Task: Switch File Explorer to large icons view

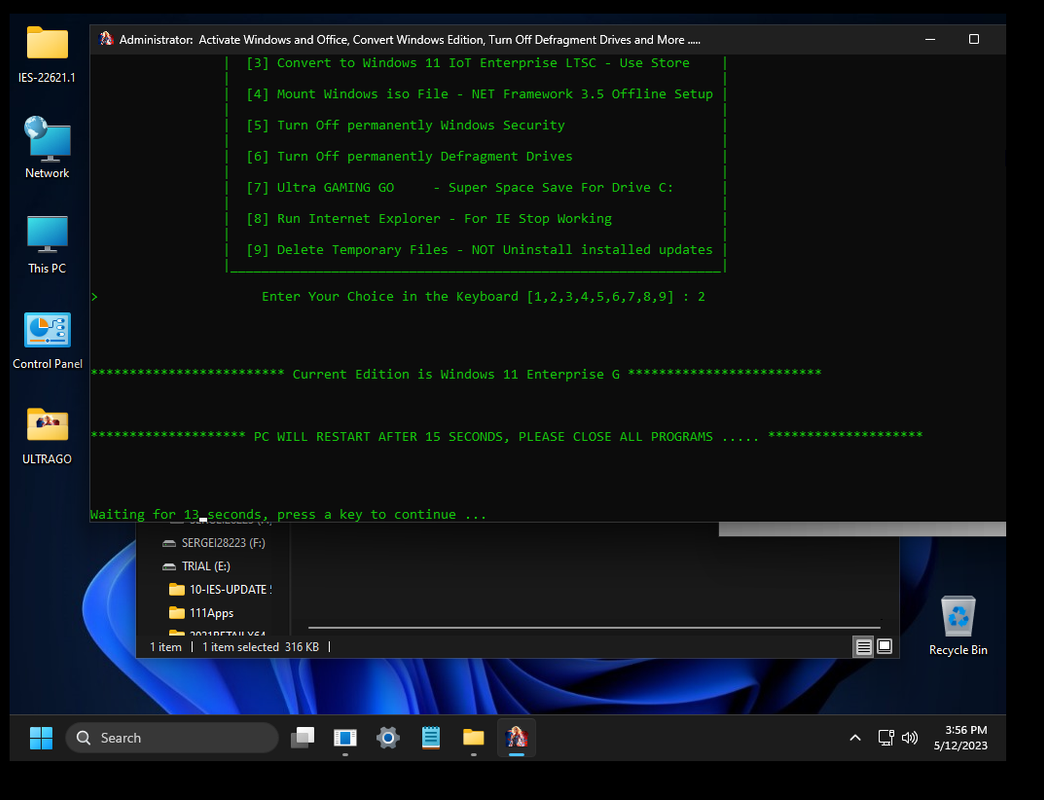Action: [885, 646]
